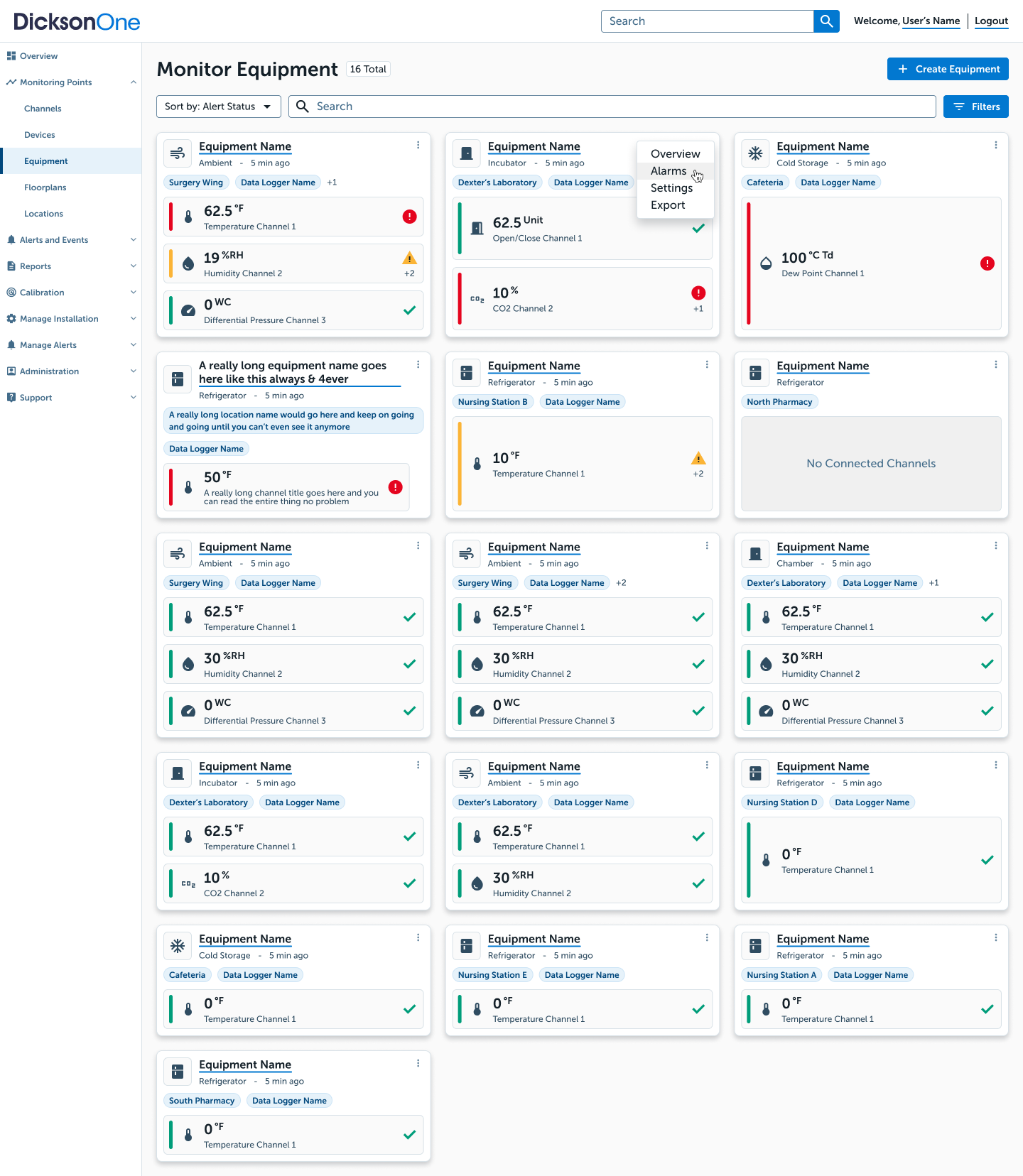Open the three-dot menu on the North Pharmacy card
Viewport: 1023px width, 1176px height.
(x=996, y=364)
